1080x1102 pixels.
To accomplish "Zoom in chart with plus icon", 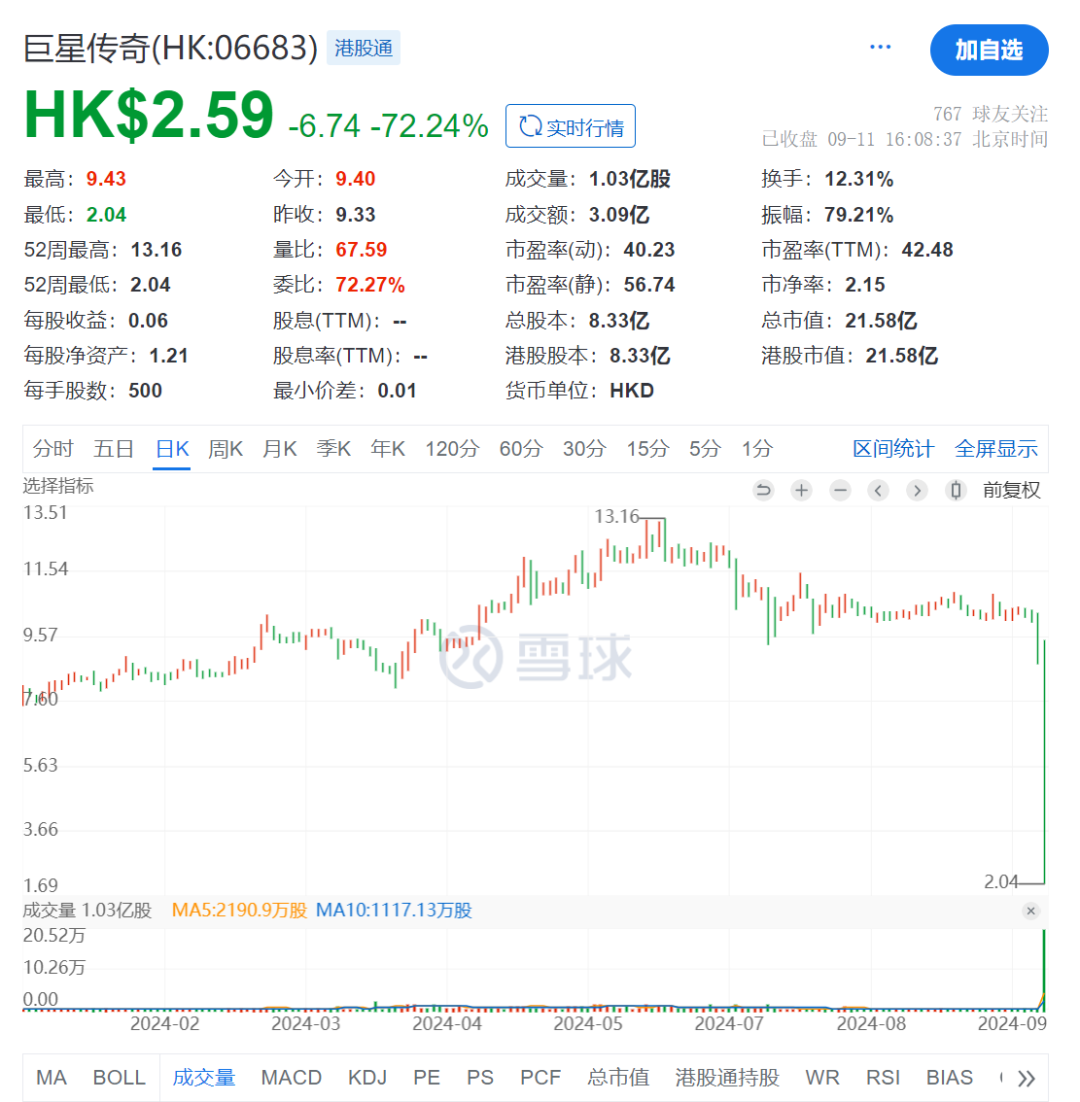I will pos(801,490).
